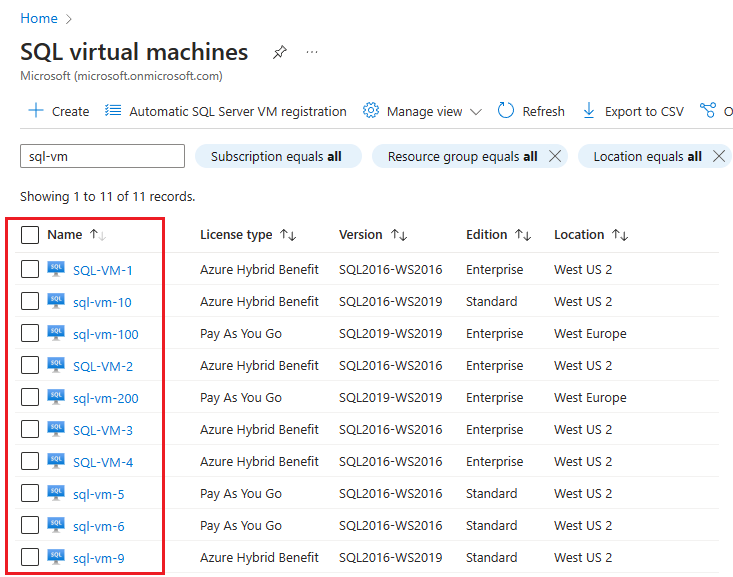The width and height of the screenshot is (733, 577).
Task: Check the box for SQL-VM-1
Action: coord(30,269)
